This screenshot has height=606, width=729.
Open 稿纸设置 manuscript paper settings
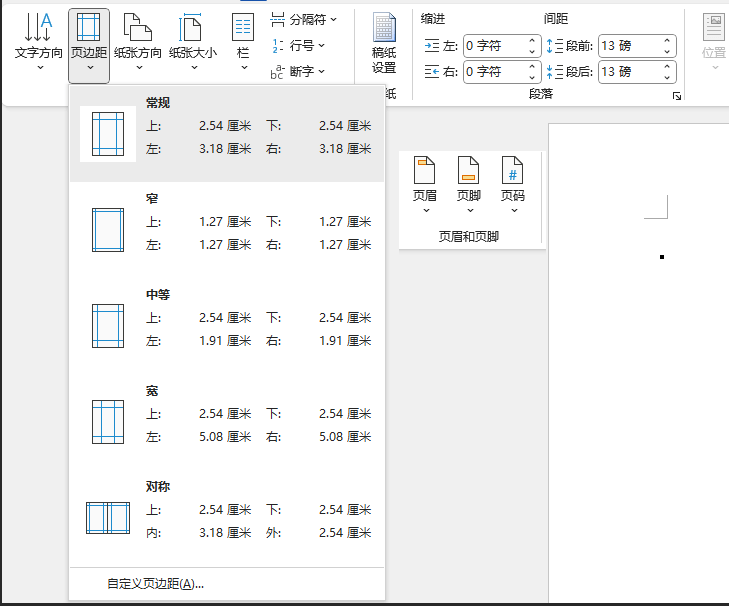point(384,44)
